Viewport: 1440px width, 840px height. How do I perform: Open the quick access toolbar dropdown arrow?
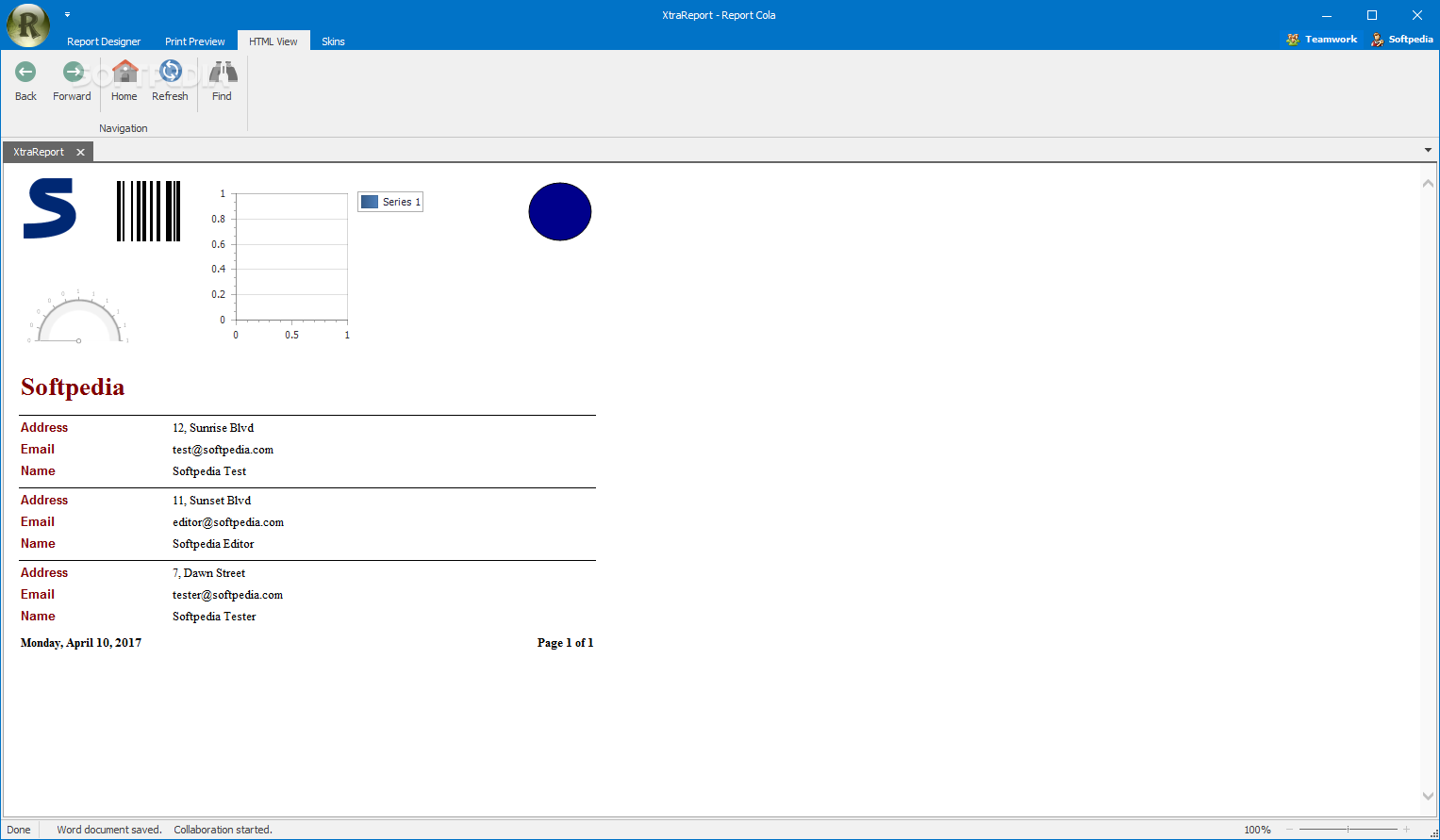click(67, 15)
